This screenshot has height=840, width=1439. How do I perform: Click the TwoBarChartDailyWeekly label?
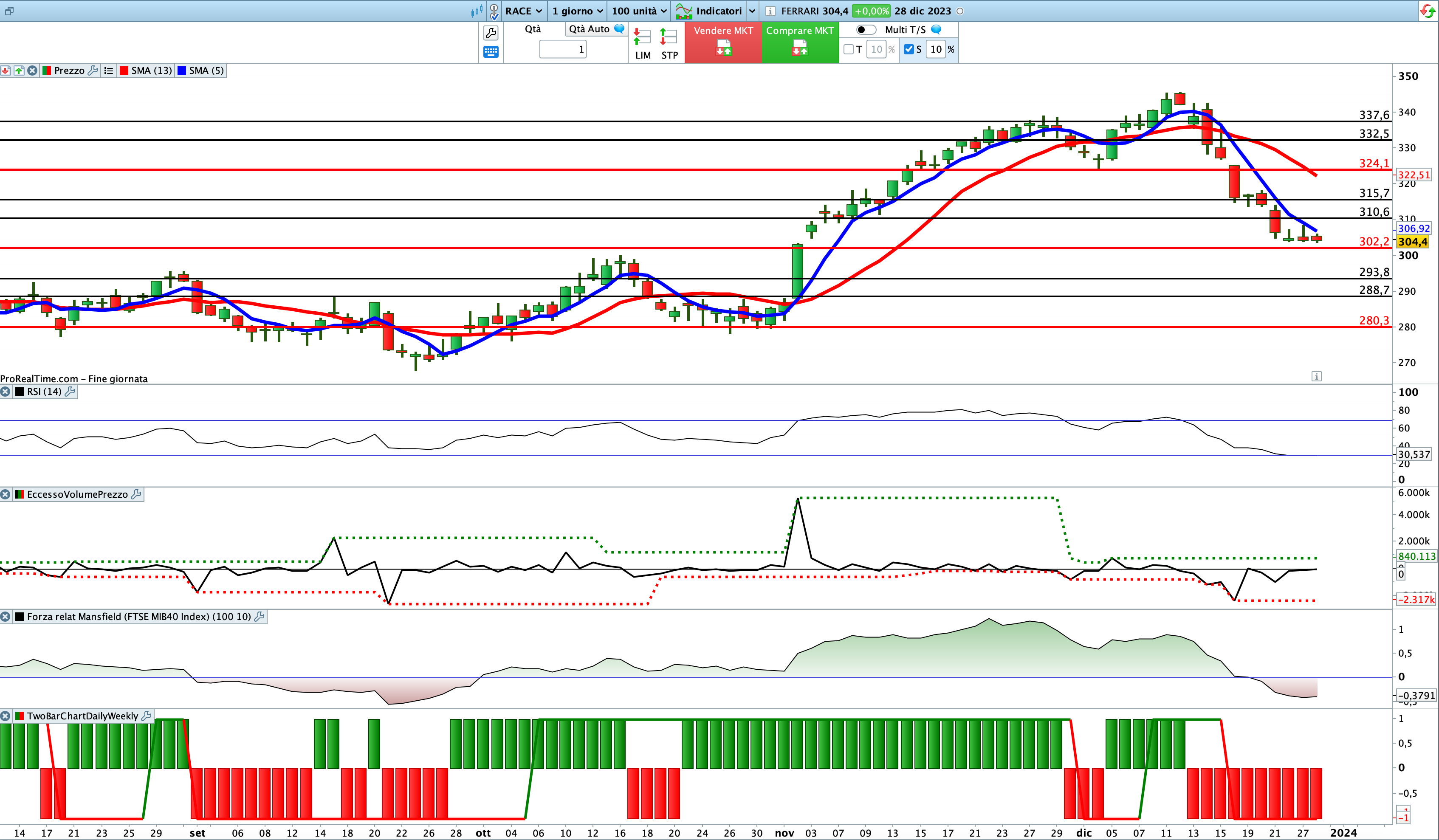click(82, 716)
